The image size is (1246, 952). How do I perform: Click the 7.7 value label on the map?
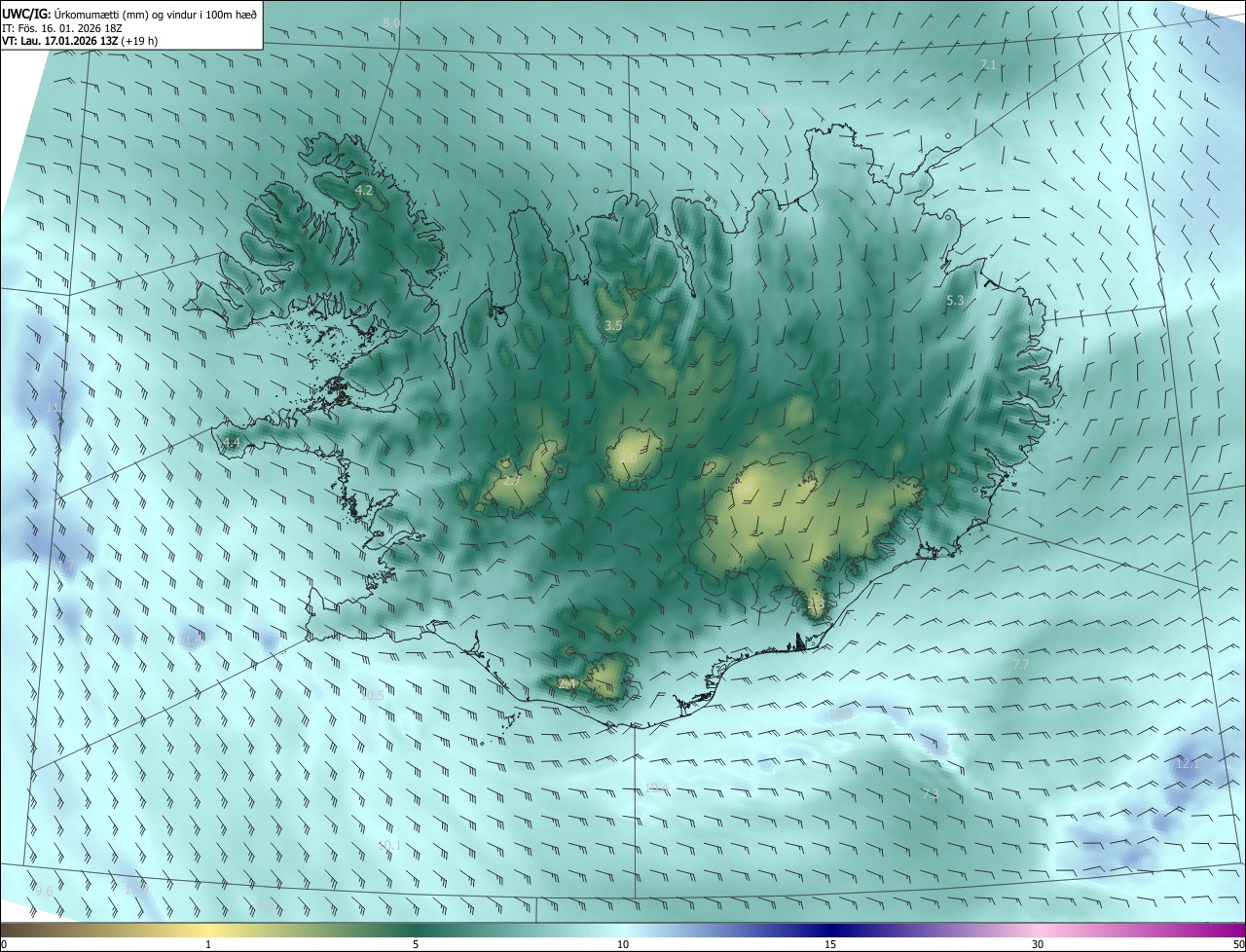[1021, 663]
